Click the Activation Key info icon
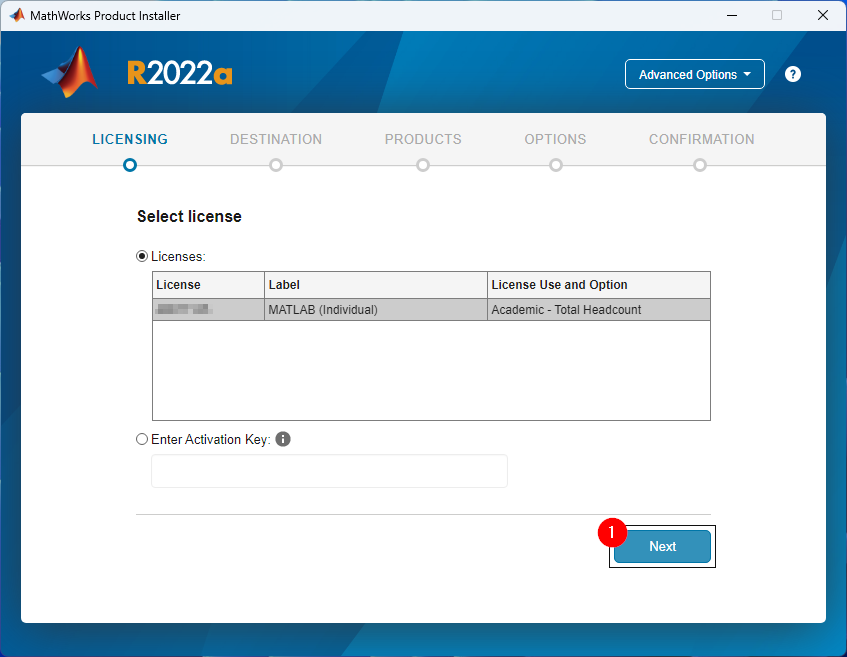 click(283, 439)
